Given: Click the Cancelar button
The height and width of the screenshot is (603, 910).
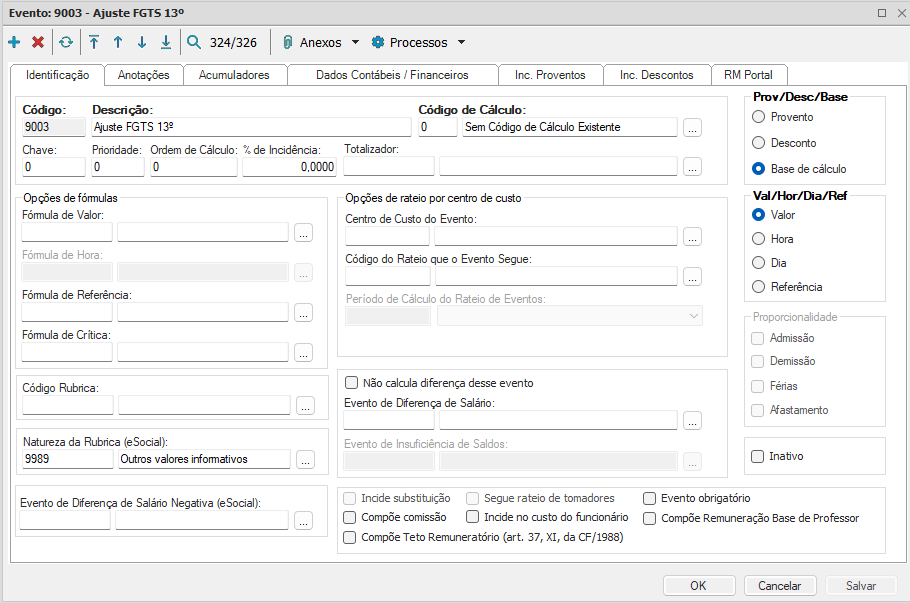Looking at the screenshot, I should point(780,586).
